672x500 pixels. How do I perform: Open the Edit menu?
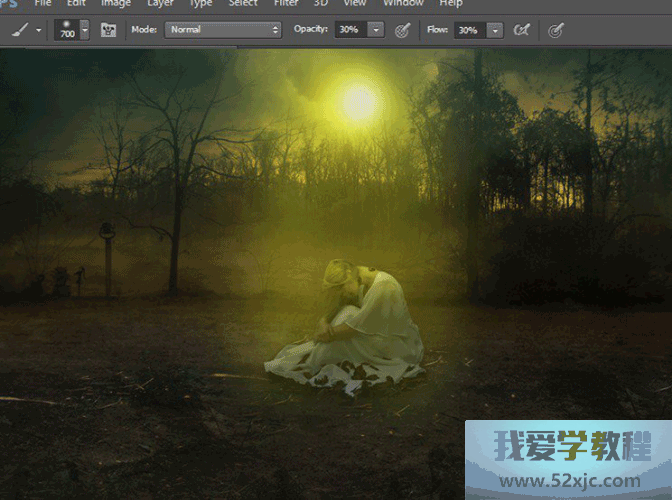coord(76,4)
